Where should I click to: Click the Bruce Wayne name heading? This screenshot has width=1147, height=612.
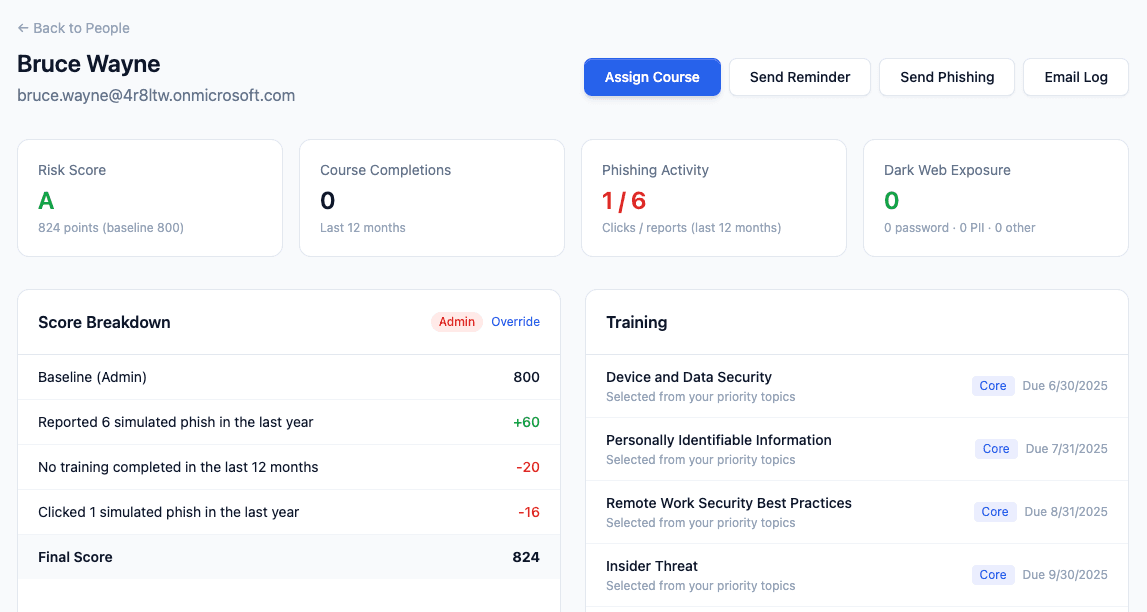[89, 64]
